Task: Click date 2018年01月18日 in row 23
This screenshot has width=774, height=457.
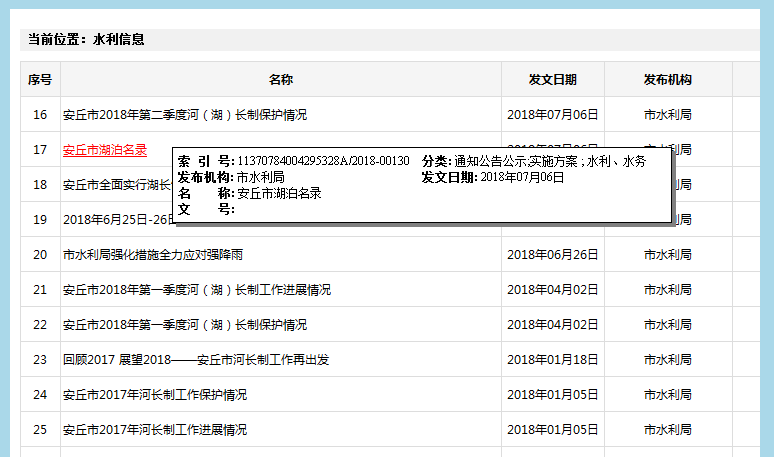Action: tap(553, 360)
